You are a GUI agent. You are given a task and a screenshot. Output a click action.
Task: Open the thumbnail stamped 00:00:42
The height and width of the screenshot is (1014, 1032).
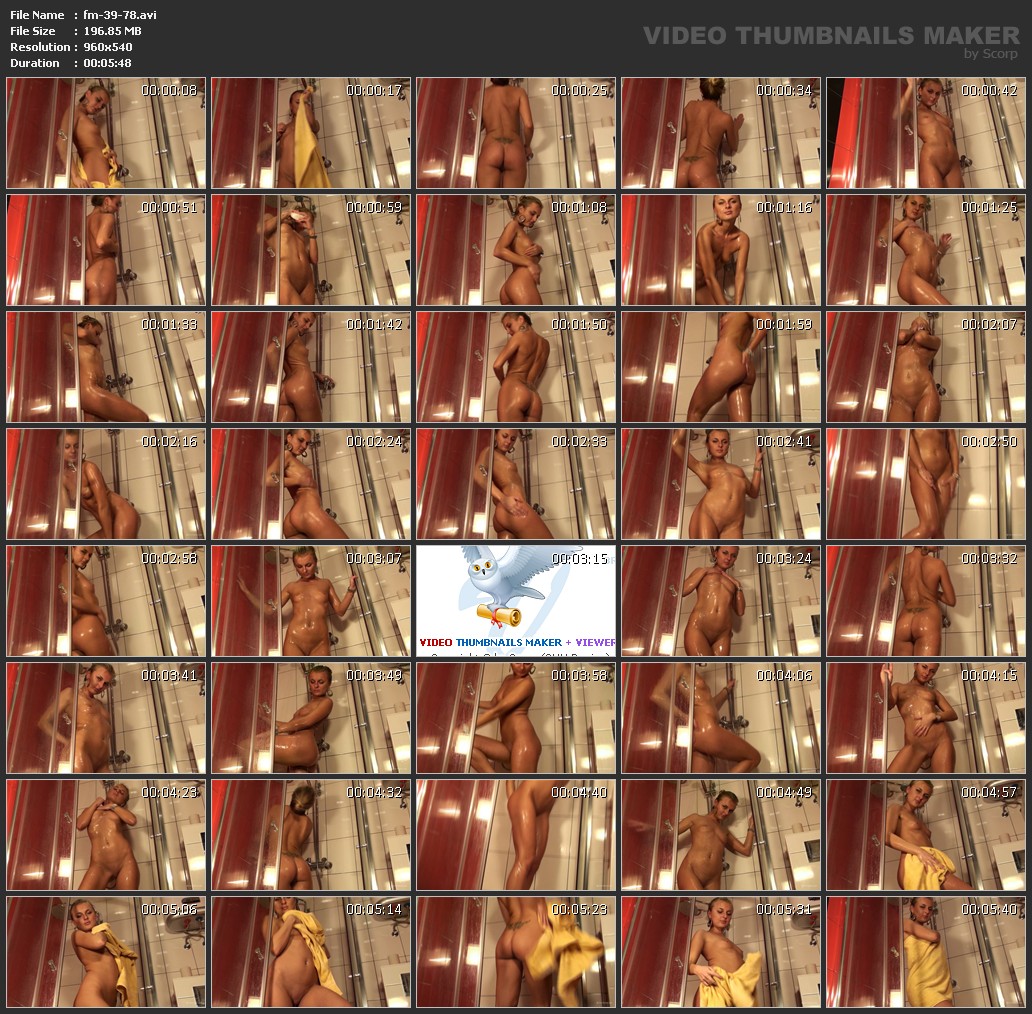point(925,133)
